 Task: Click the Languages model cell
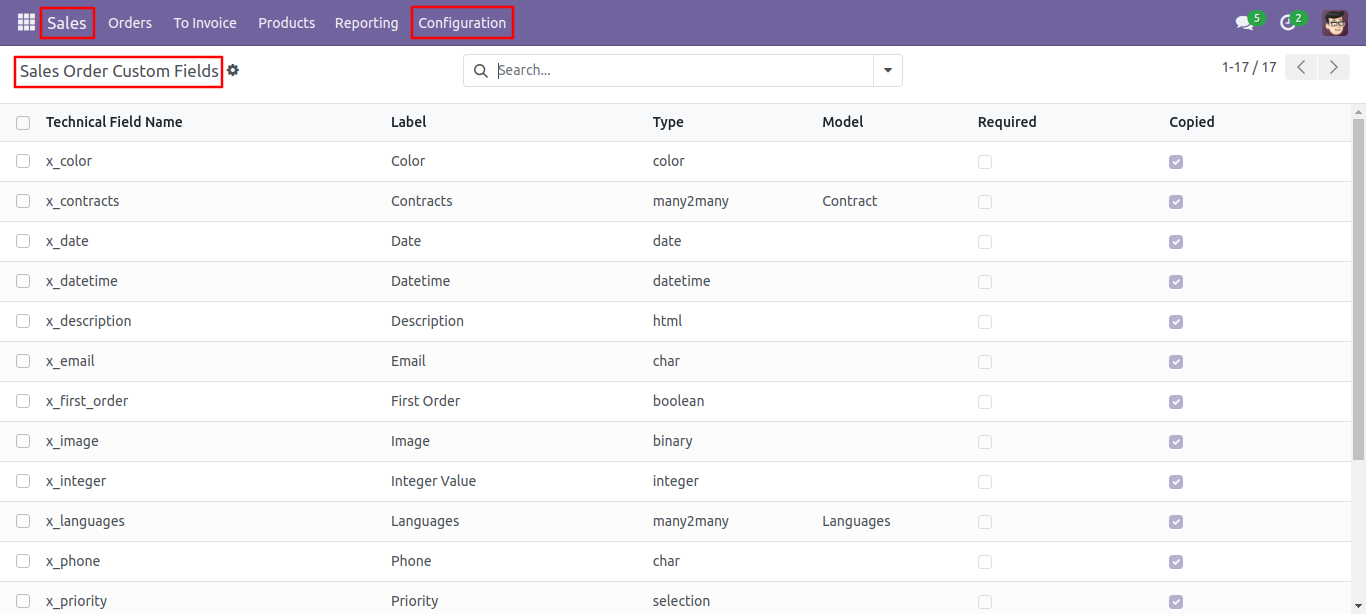856,521
